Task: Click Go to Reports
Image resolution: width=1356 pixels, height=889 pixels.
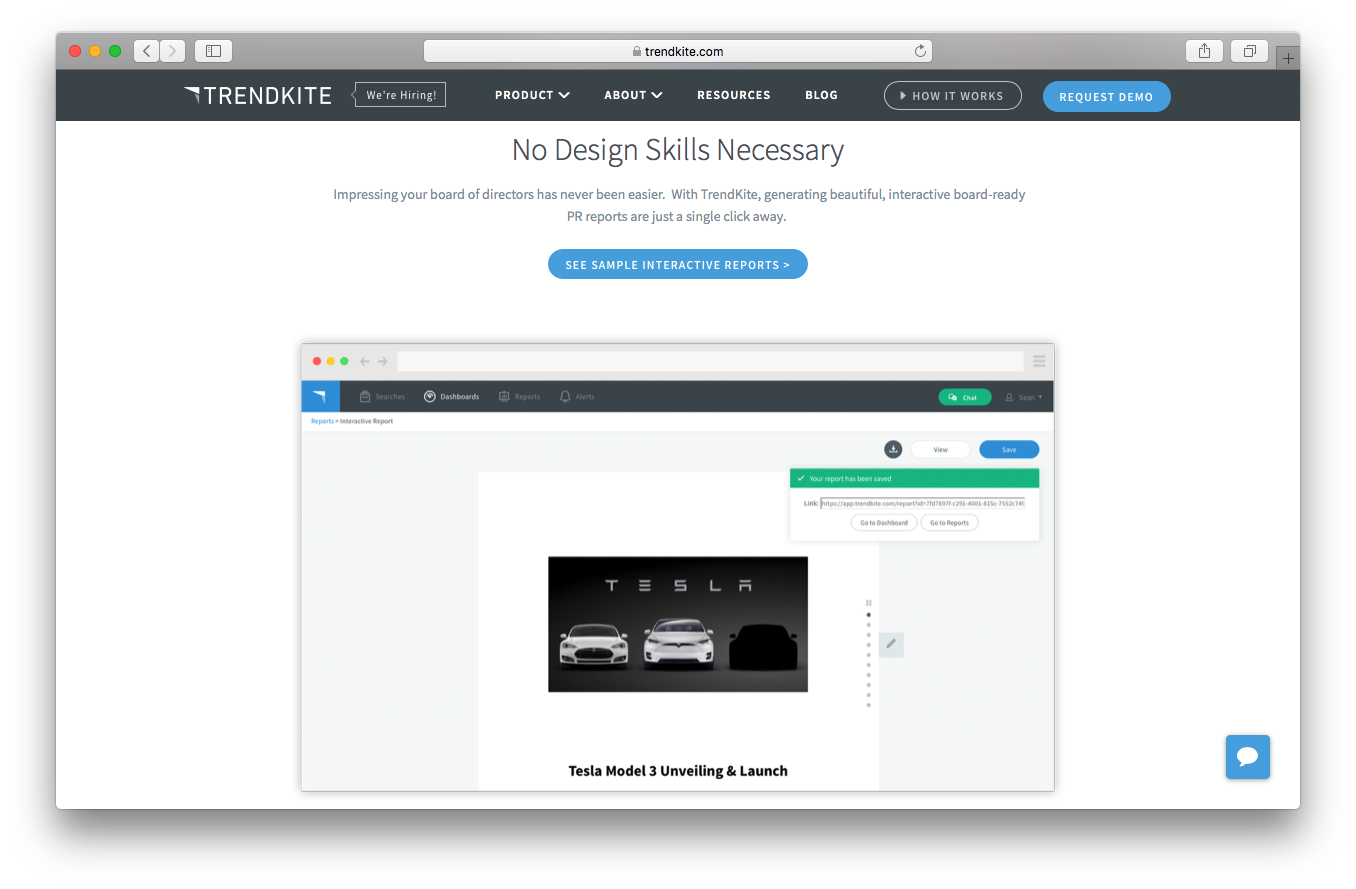Action: point(949,522)
